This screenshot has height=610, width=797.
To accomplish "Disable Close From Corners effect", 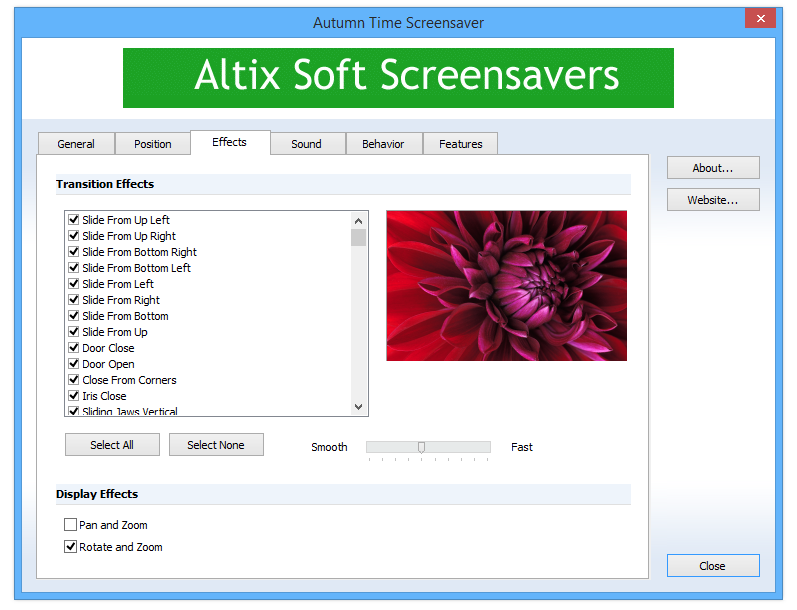I will pos(74,380).
